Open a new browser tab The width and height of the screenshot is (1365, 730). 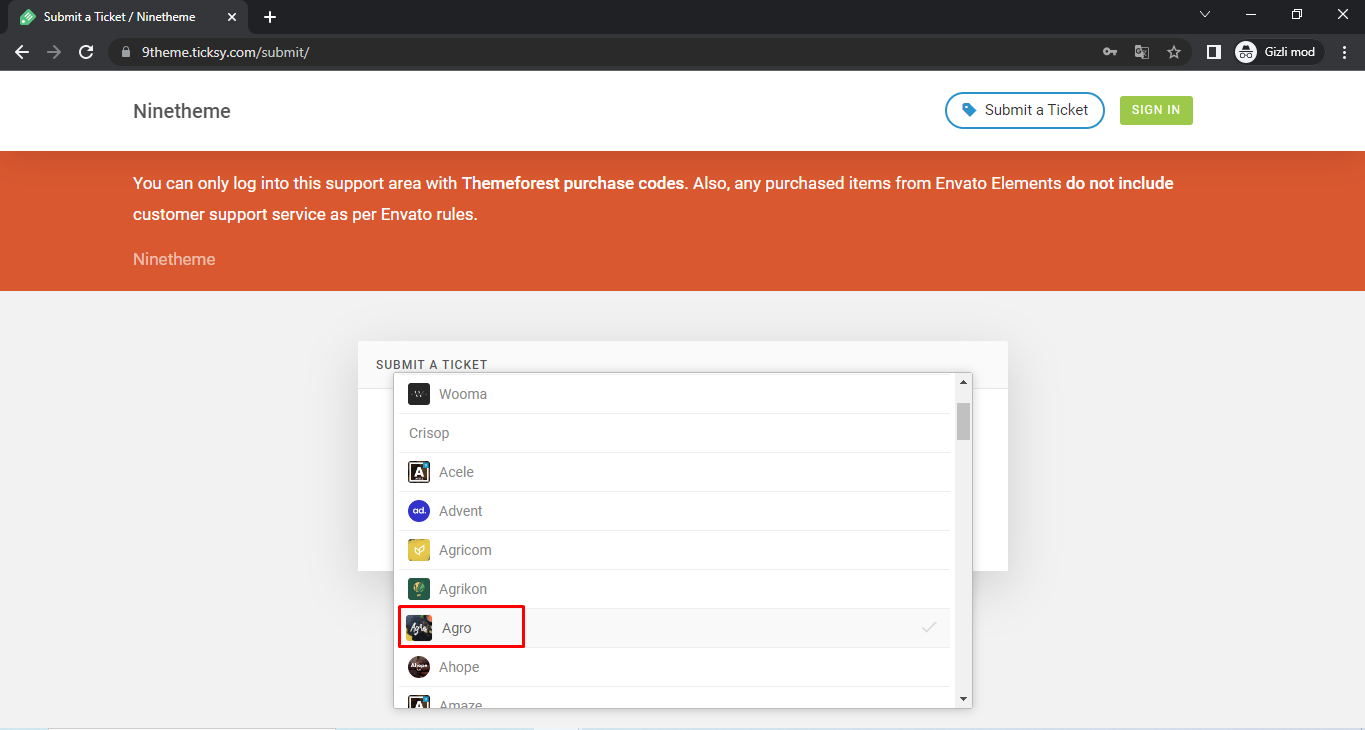coord(270,17)
